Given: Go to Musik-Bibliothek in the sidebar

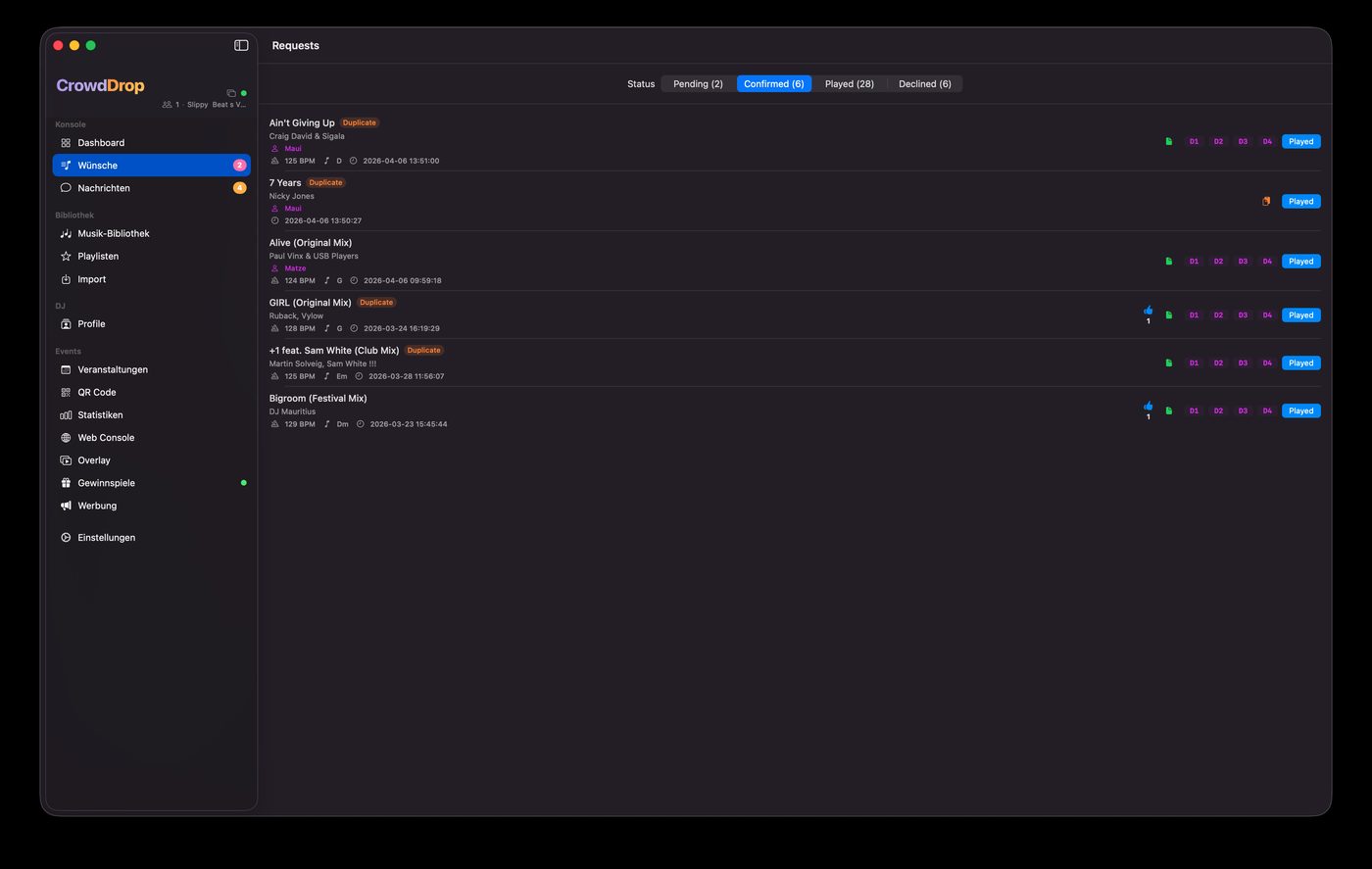Looking at the screenshot, I should point(114,233).
